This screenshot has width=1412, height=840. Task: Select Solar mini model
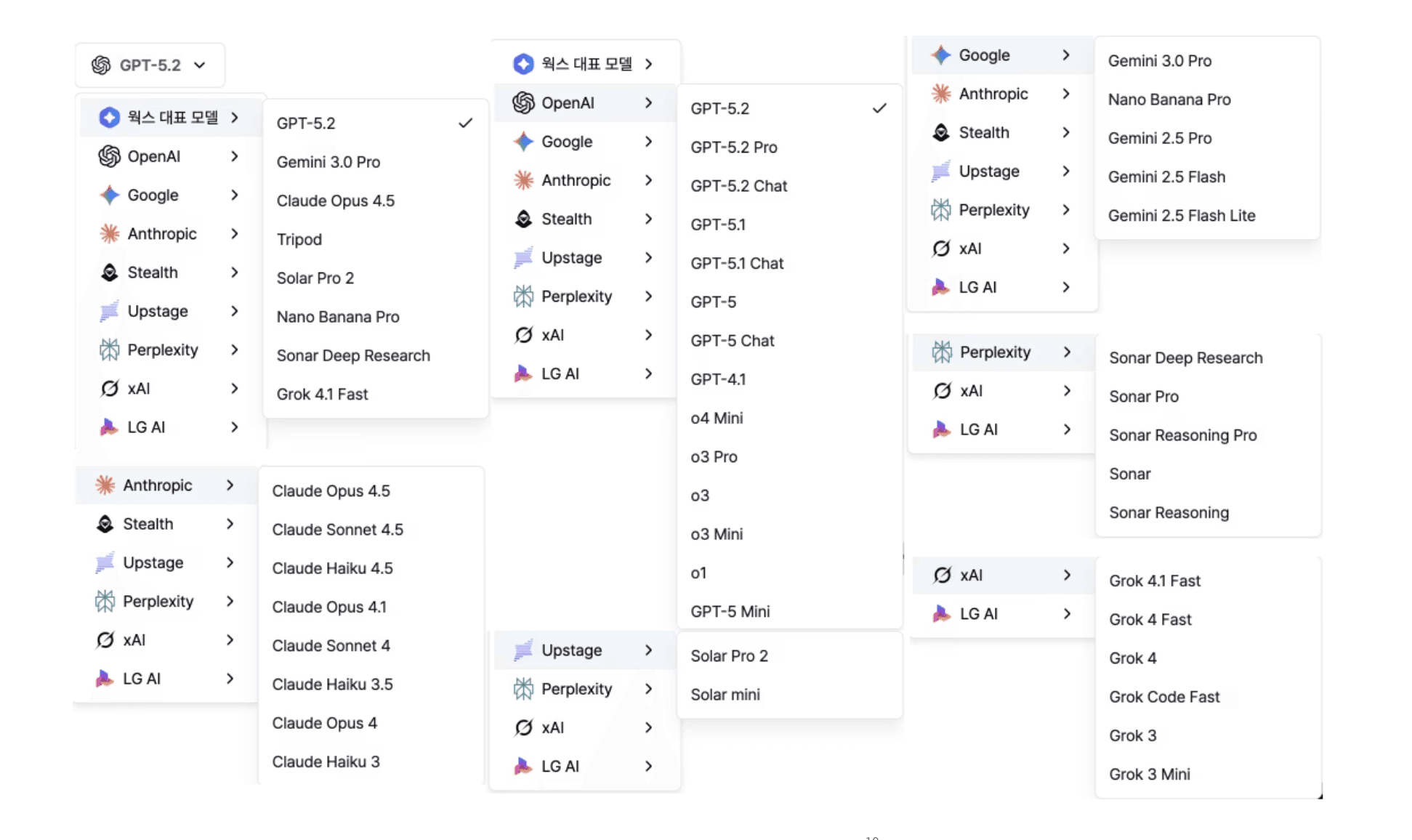pyautogui.click(x=725, y=695)
